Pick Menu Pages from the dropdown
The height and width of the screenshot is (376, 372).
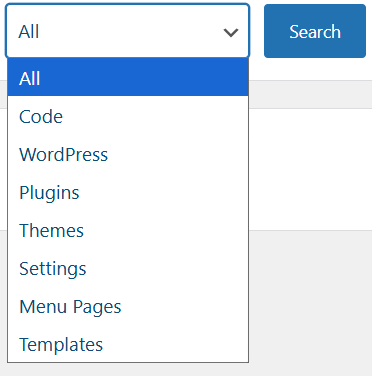(x=128, y=307)
